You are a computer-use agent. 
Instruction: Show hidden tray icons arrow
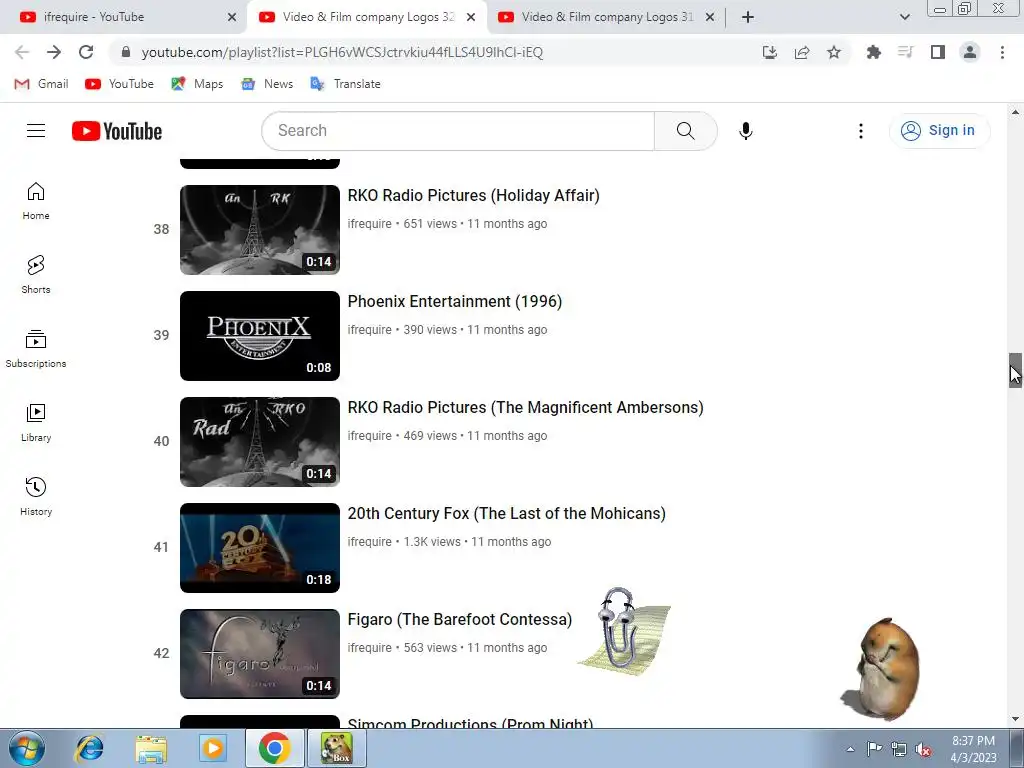pyautogui.click(x=850, y=749)
